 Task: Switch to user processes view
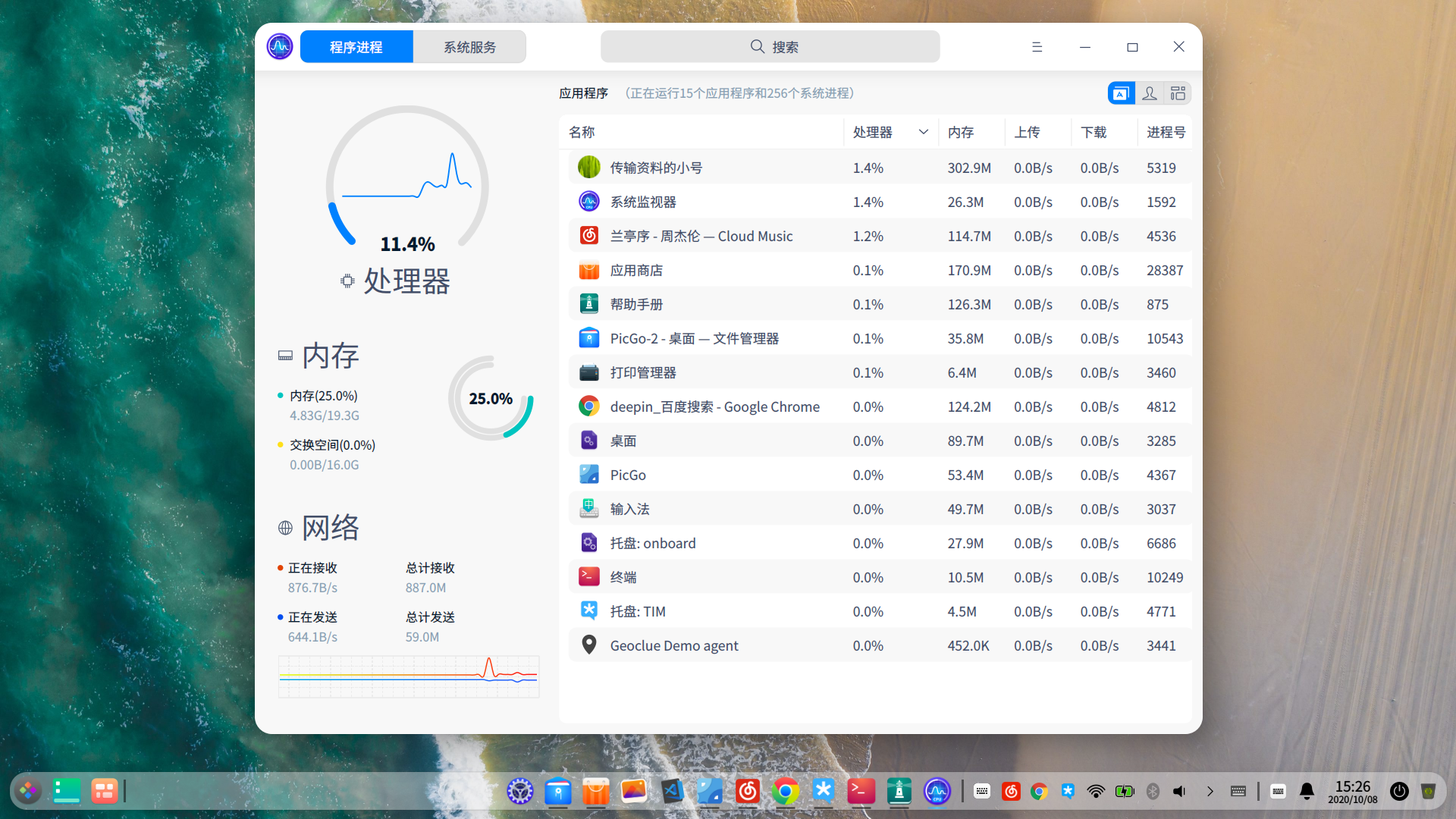pos(1150,93)
